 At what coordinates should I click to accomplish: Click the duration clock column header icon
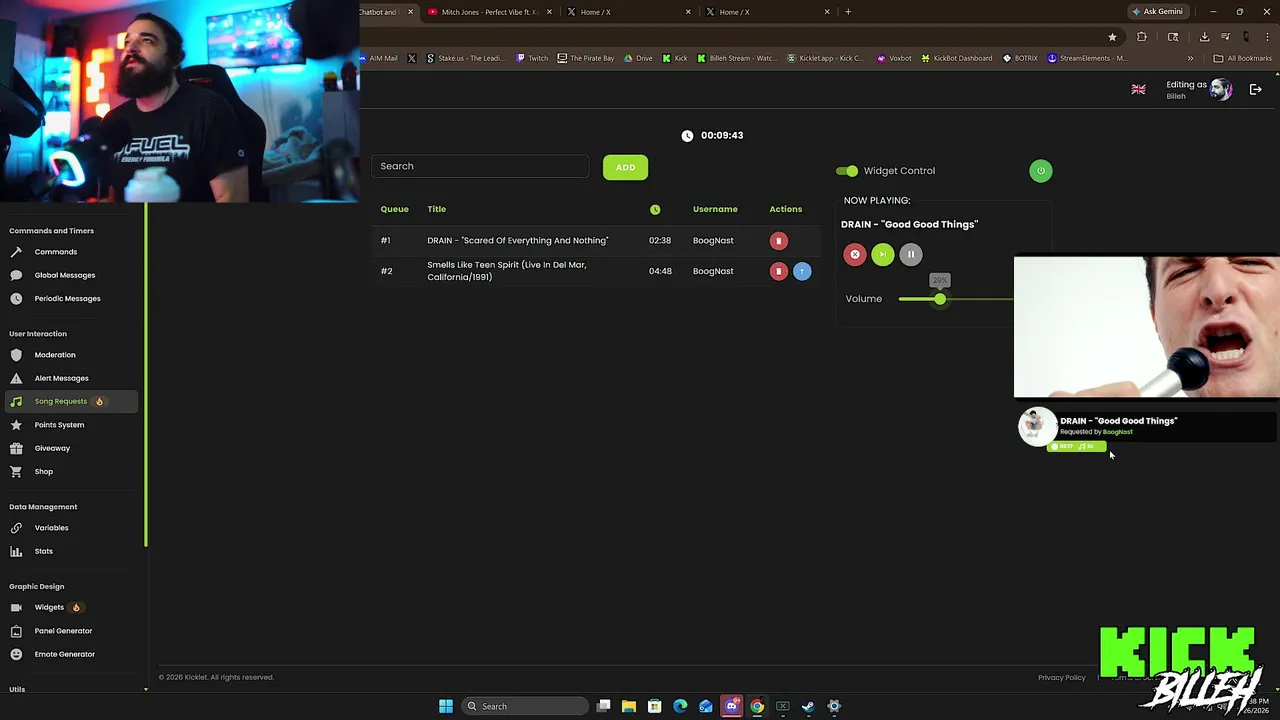(x=655, y=209)
